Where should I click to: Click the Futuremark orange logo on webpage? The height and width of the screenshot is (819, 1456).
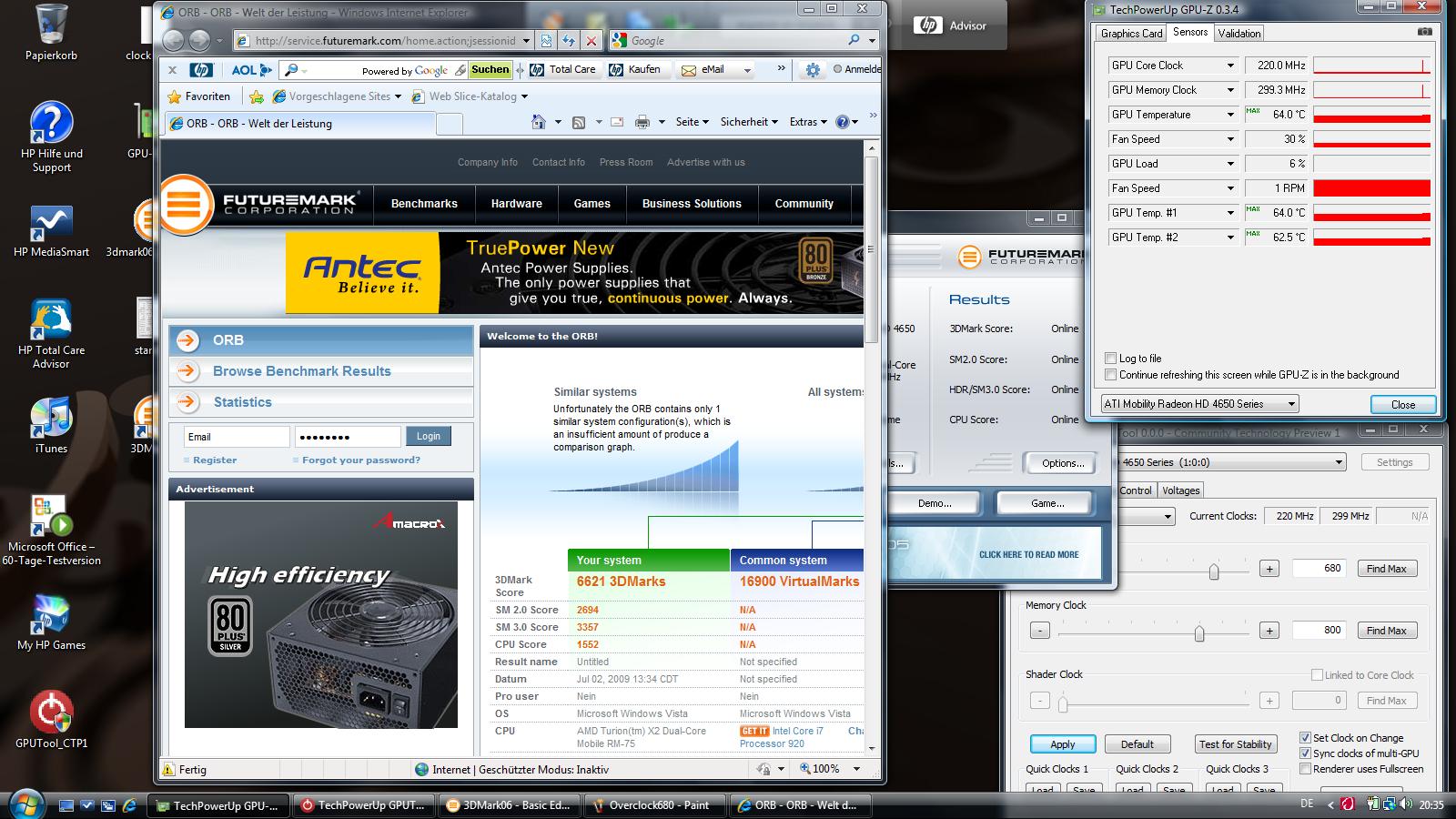186,204
